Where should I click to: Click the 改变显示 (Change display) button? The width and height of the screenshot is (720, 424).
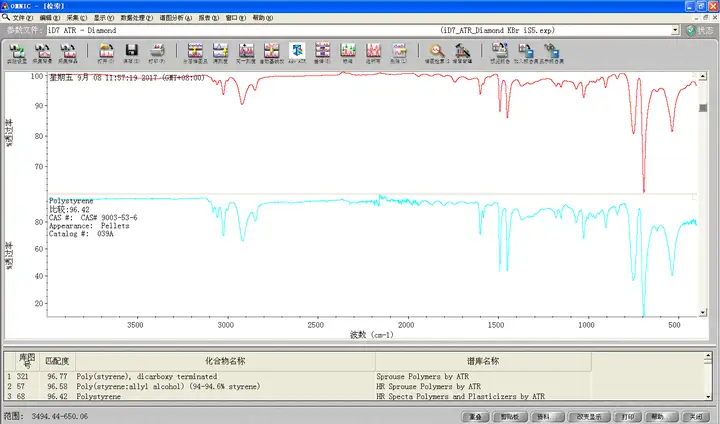589,417
